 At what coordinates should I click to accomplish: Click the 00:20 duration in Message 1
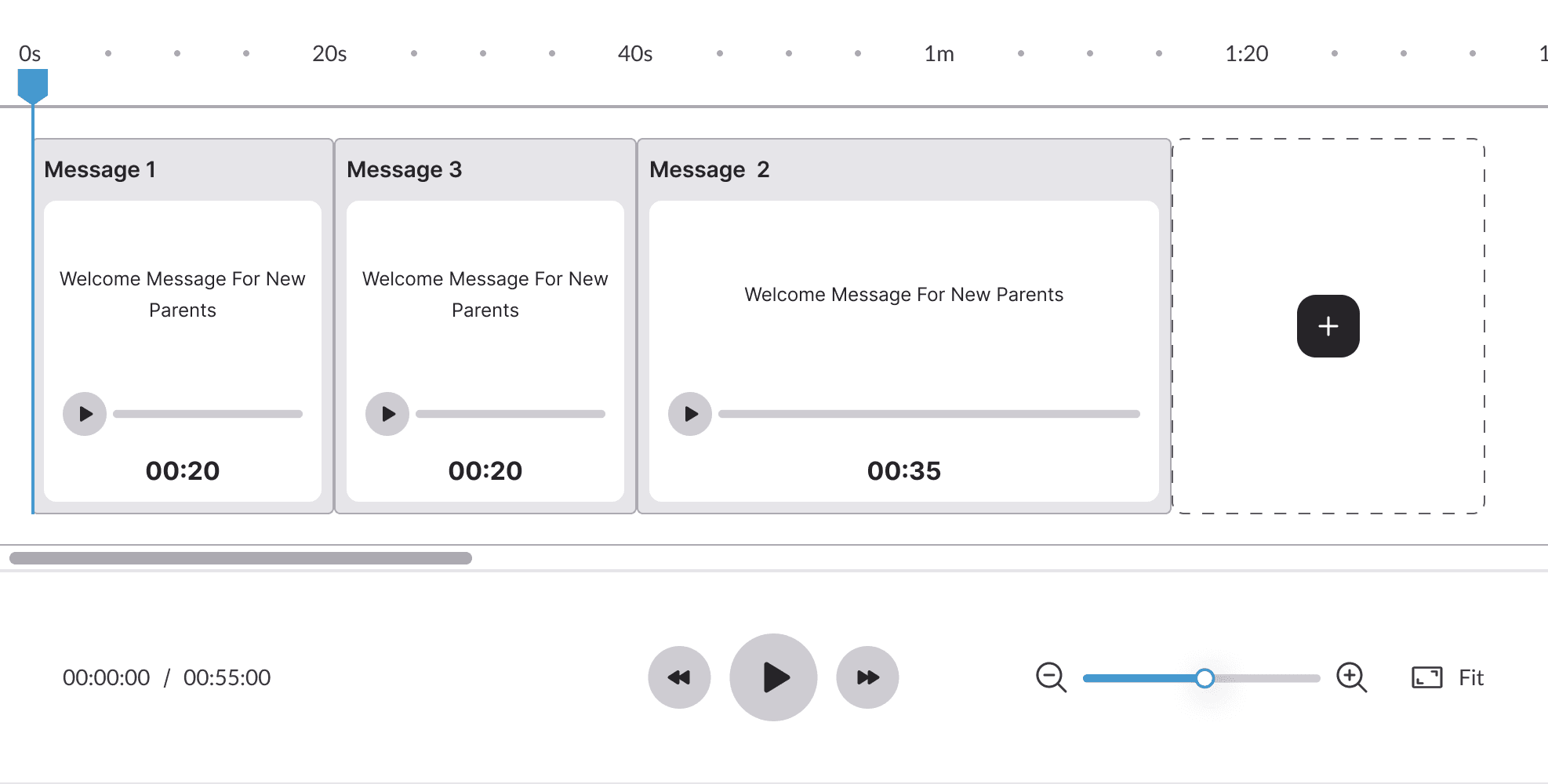(x=183, y=470)
